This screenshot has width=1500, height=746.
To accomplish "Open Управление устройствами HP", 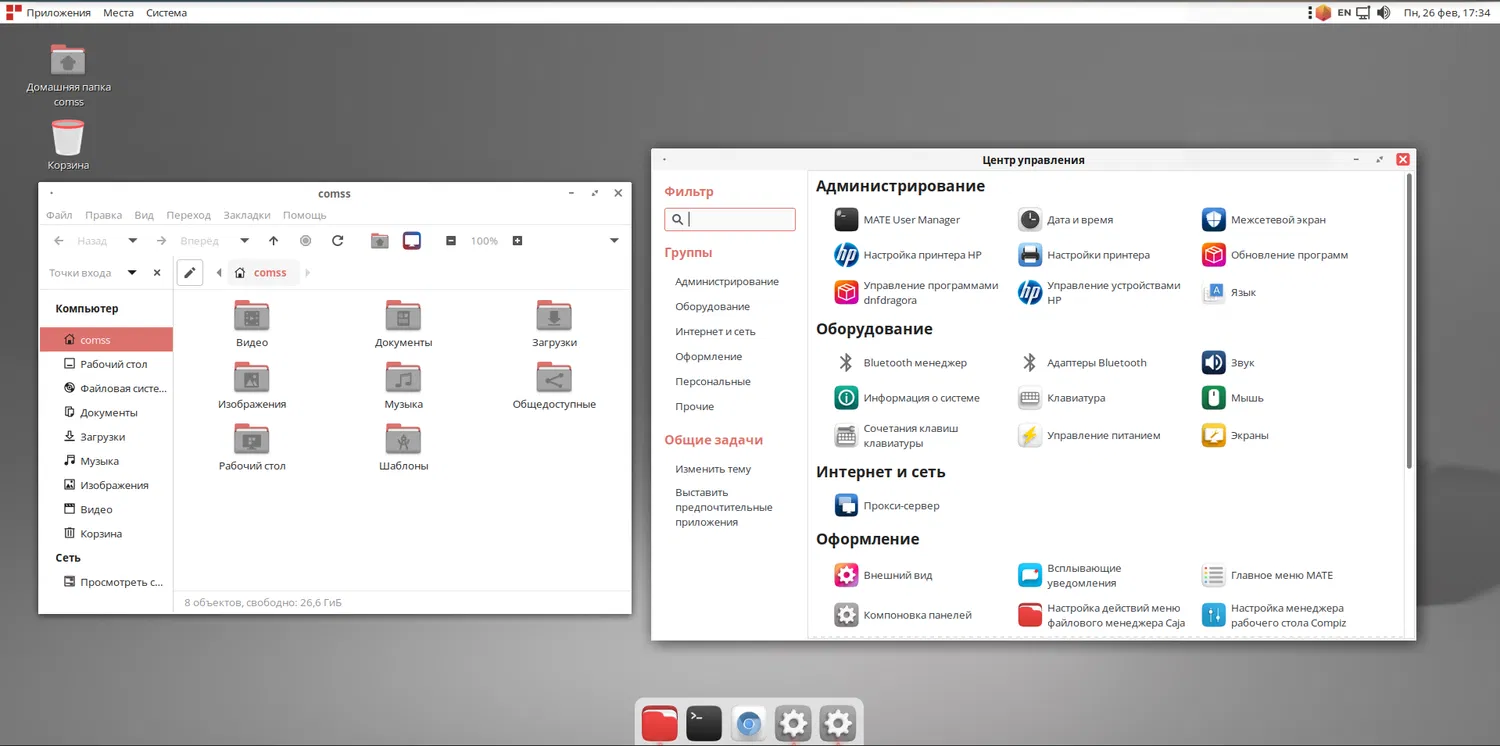I will (x=1100, y=292).
